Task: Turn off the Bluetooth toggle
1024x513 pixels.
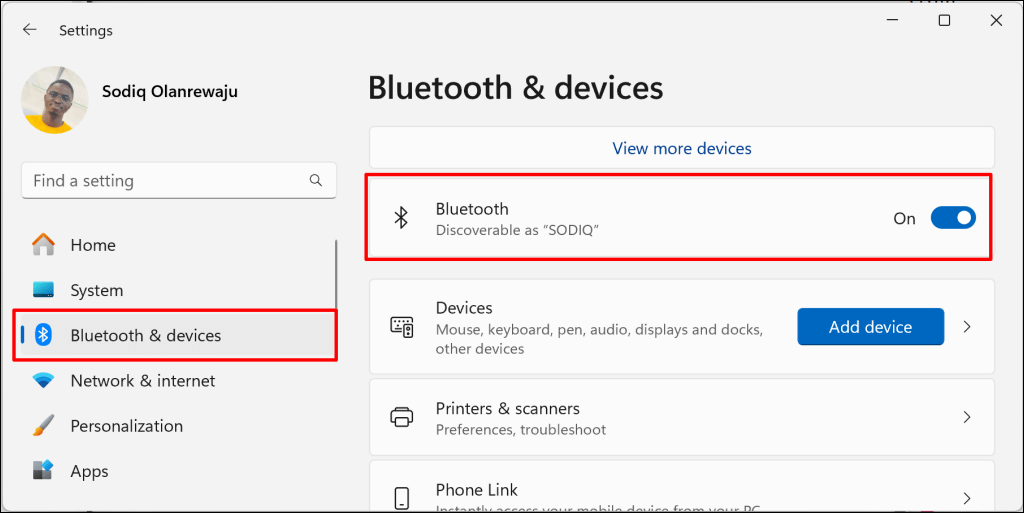Action: click(952, 218)
